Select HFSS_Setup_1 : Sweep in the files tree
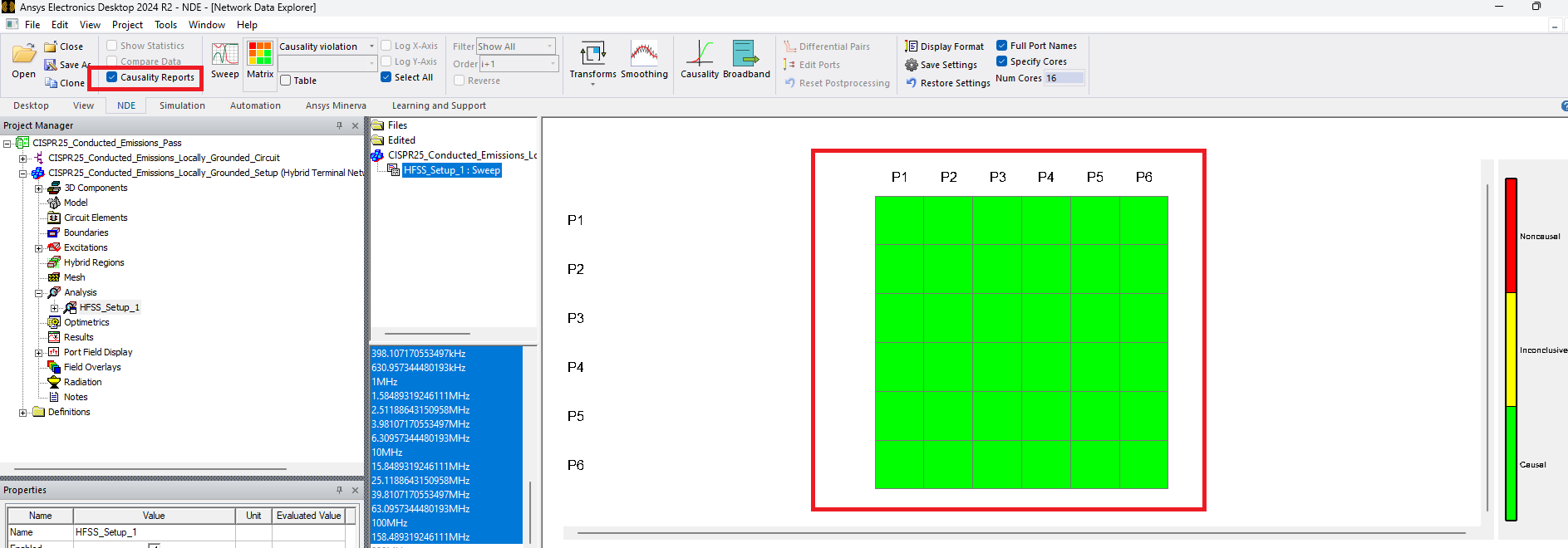The height and width of the screenshot is (548, 1568). pos(452,170)
